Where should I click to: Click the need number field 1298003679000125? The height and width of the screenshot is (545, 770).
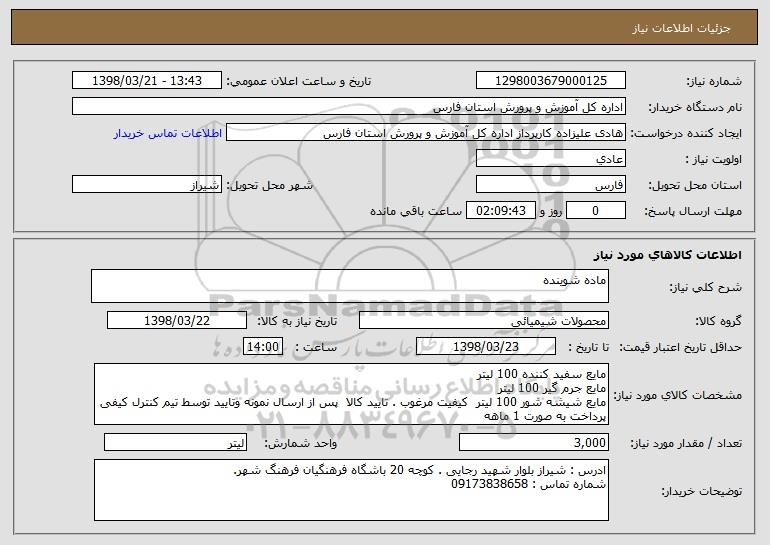pos(550,81)
